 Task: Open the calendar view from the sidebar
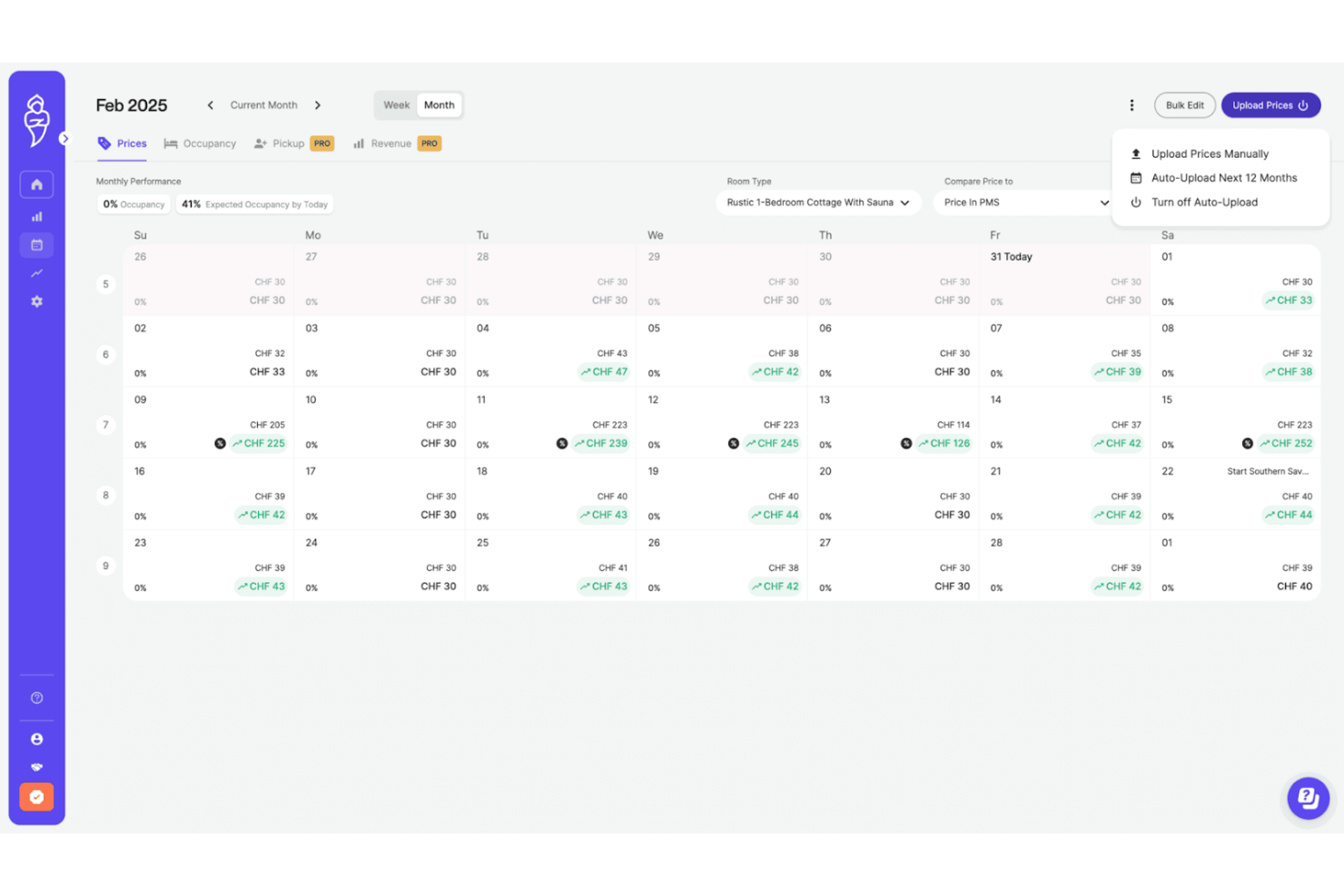tap(36, 245)
